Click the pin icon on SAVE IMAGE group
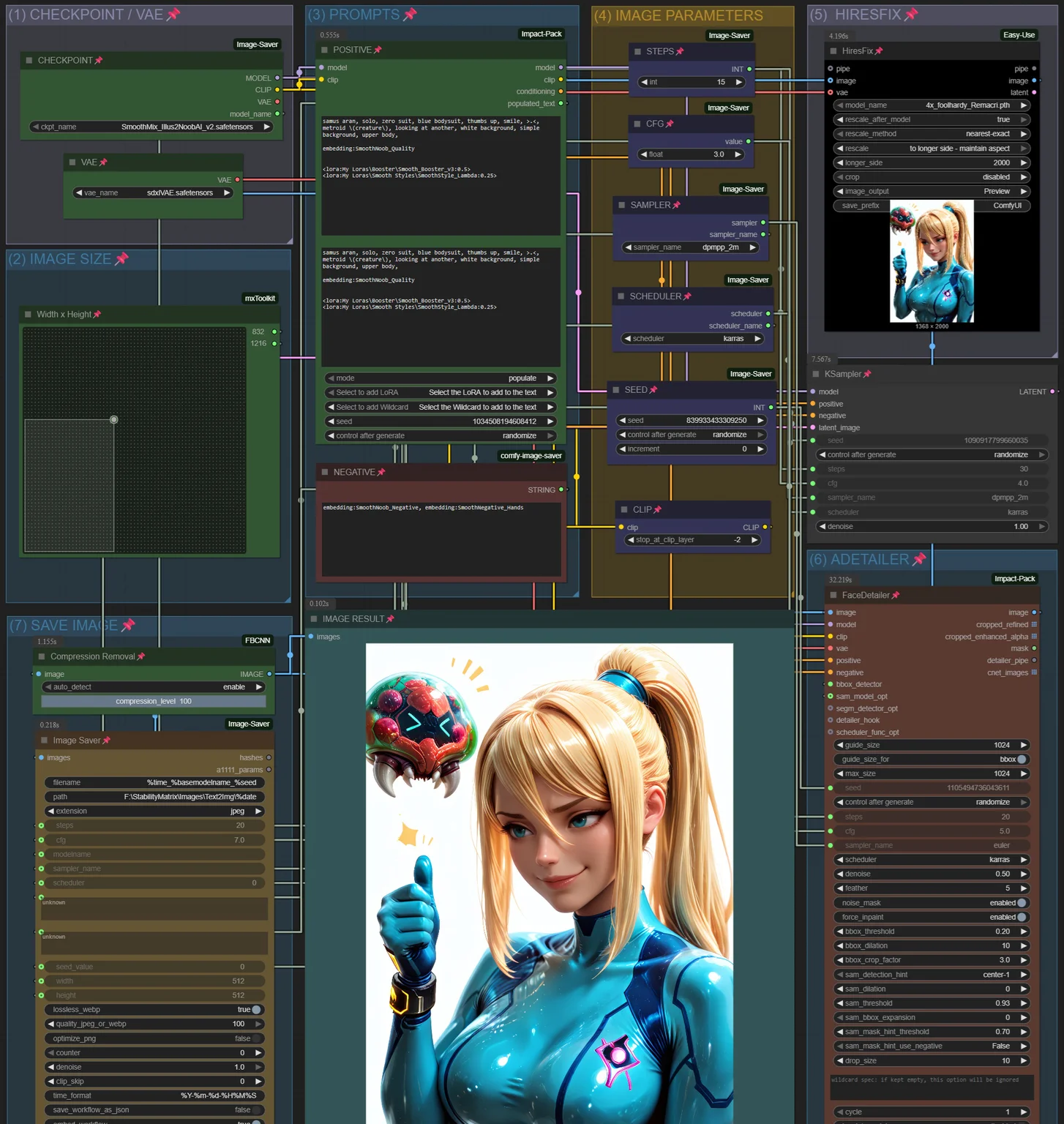1064x1124 pixels. [x=128, y=625]
